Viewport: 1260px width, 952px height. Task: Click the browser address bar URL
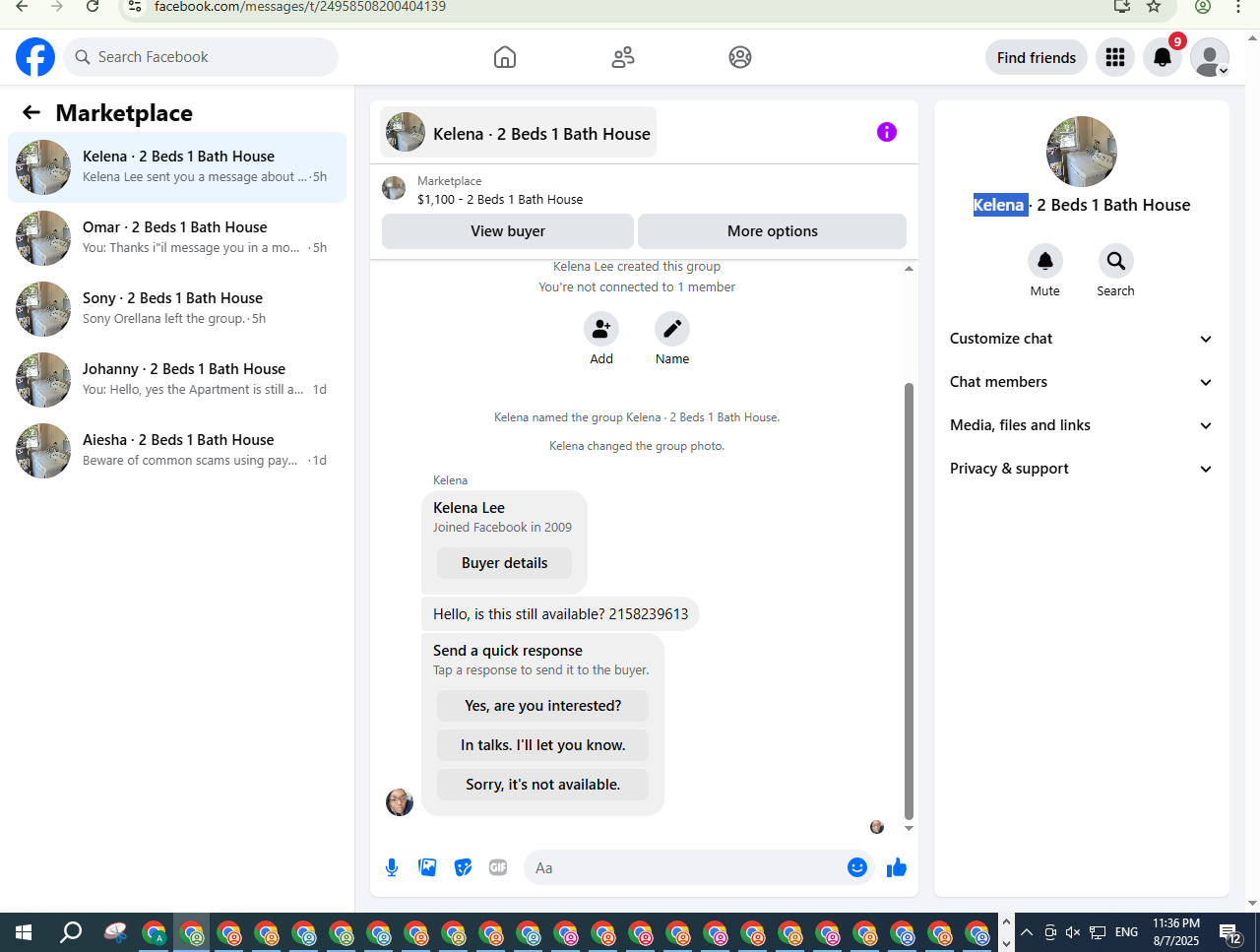pos(300,7)
